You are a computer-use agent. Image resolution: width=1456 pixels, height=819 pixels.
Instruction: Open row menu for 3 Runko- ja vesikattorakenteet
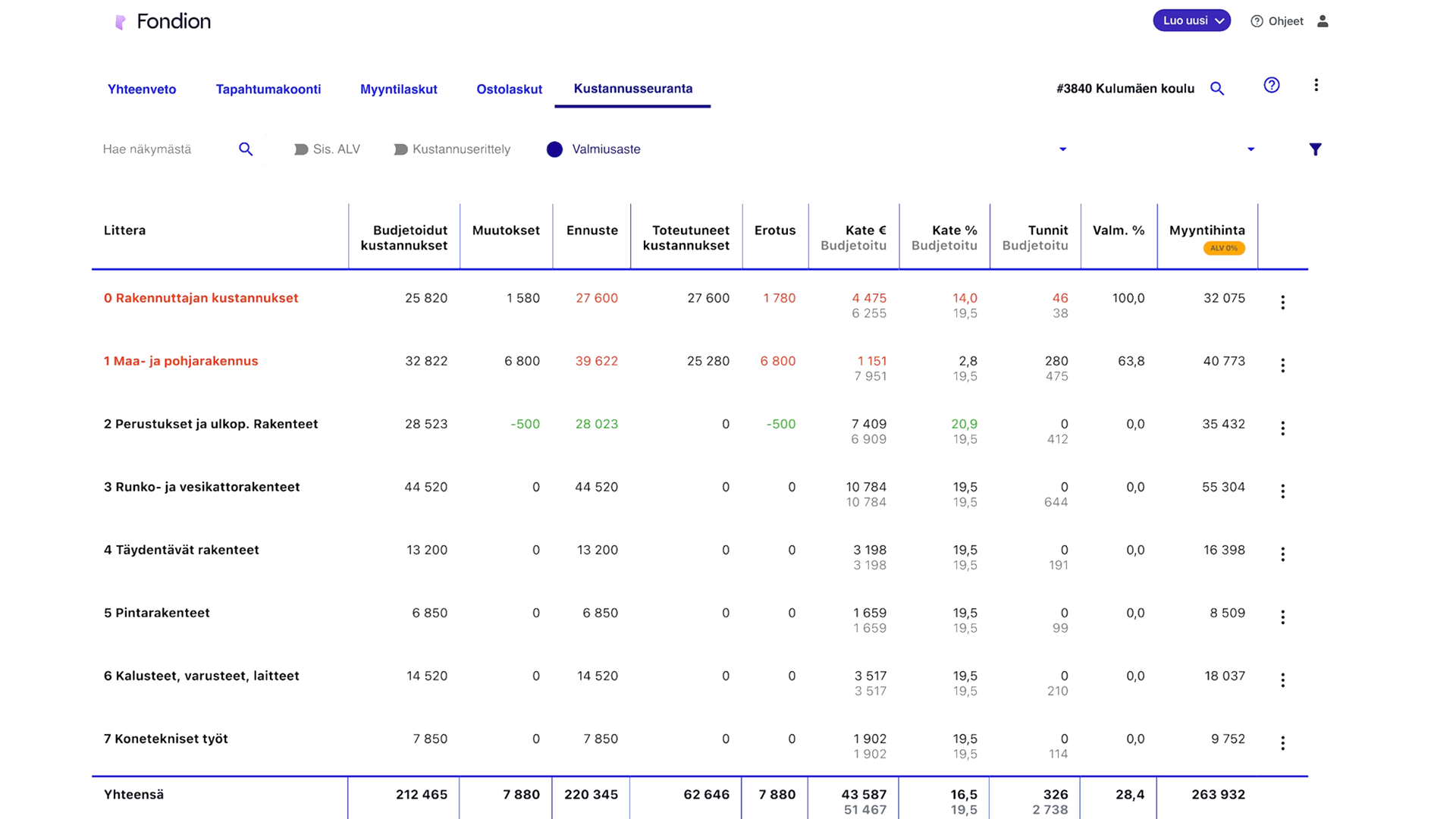[x=1283, y=491]
